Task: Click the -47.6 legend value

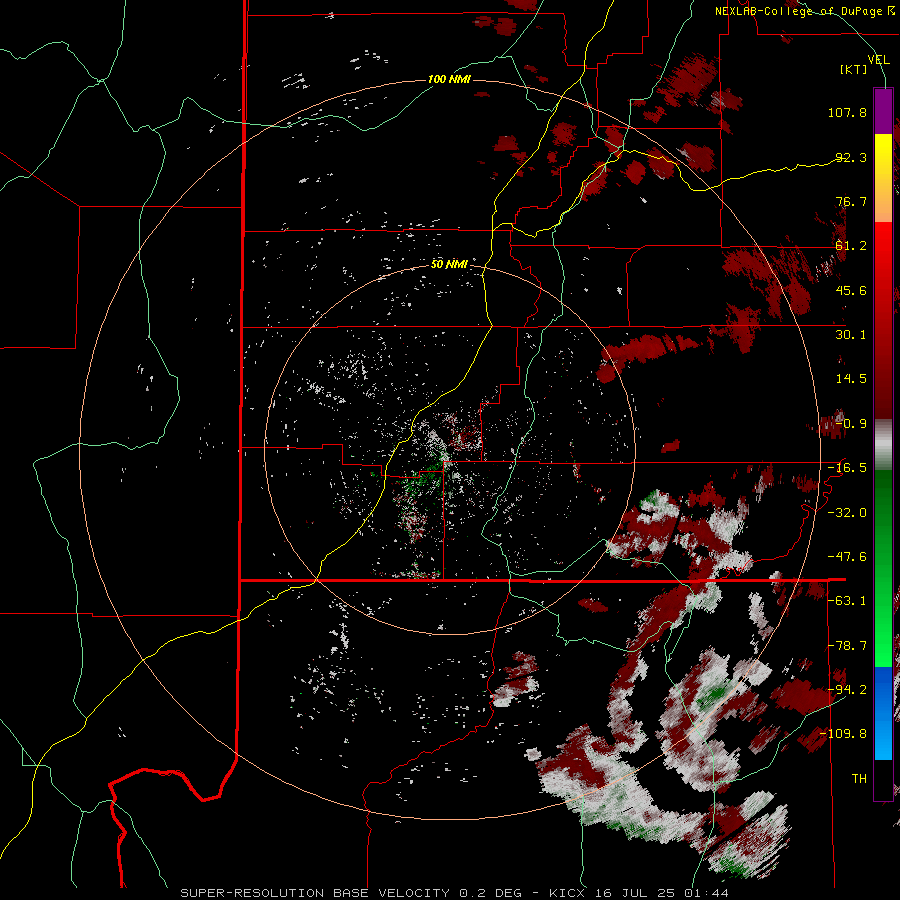Action: coord(847,557)
